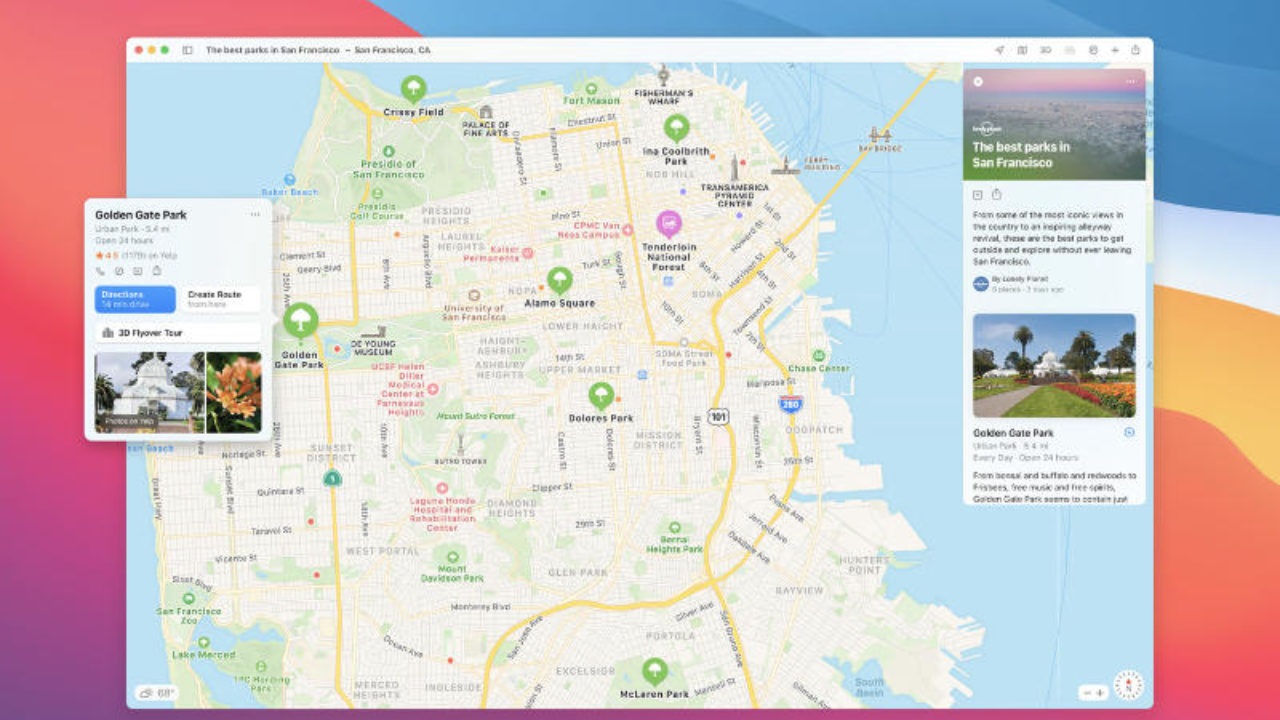1280x720 pixels.
Task: Select the Crissy Field park pin
Action: [x=413, y=88]
